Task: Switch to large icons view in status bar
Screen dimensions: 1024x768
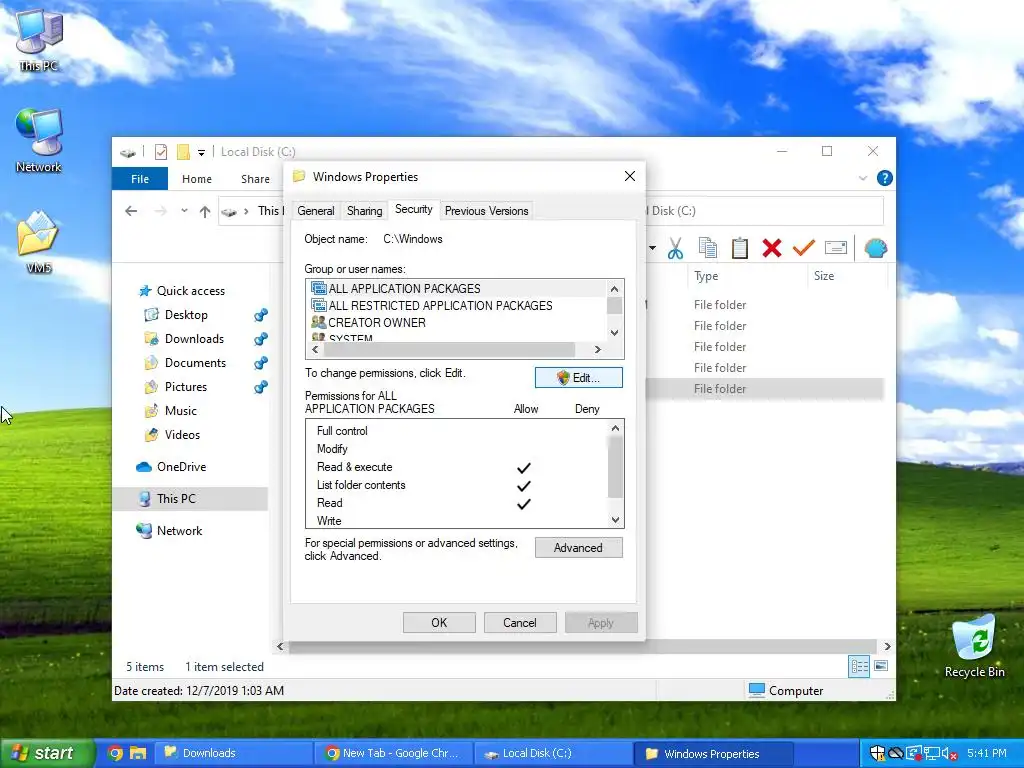Action: (x=881, y=666)
